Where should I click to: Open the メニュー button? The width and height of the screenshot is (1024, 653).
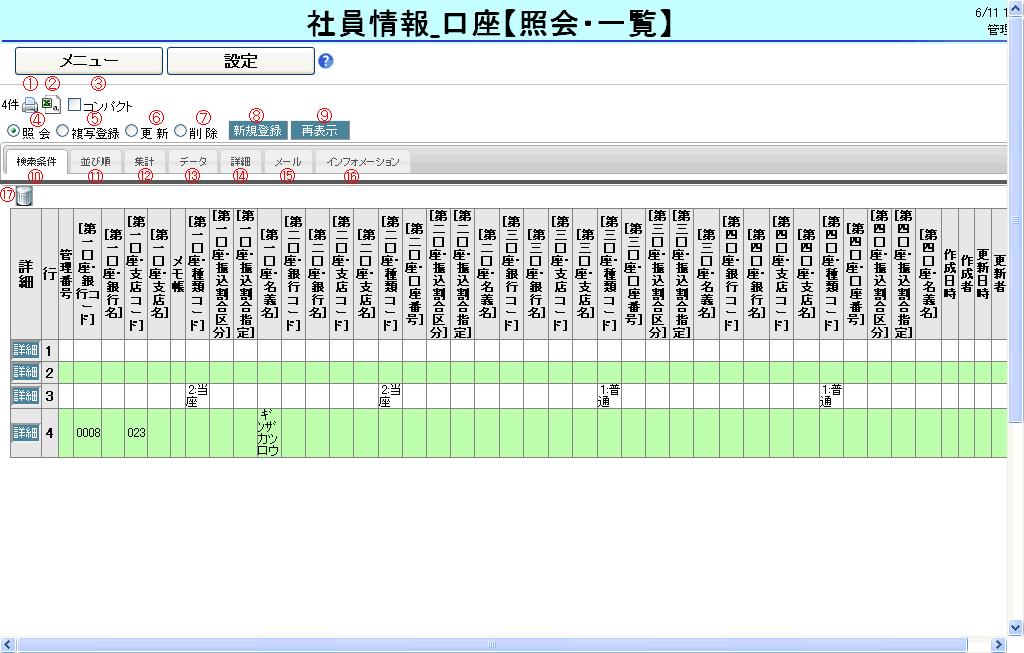pyautogui.click(x=89, y=61)
